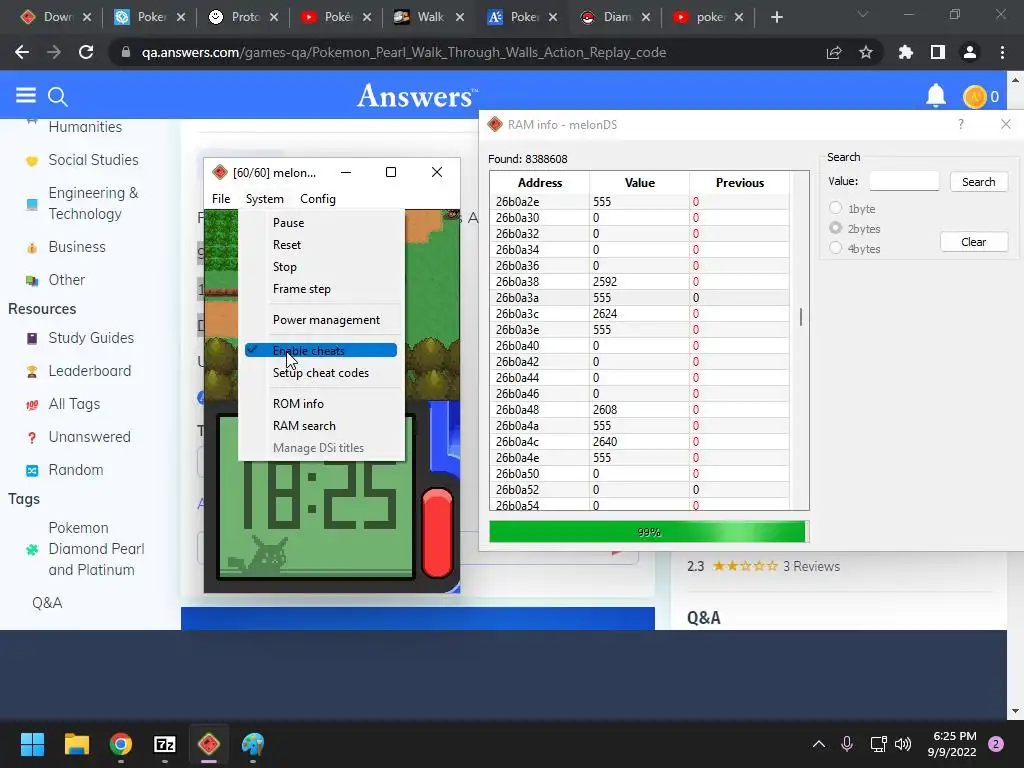Show hidden system tray icons
Image resolution: width=1024 pixels, height=768 pixels.
click(x=818, y=744)
